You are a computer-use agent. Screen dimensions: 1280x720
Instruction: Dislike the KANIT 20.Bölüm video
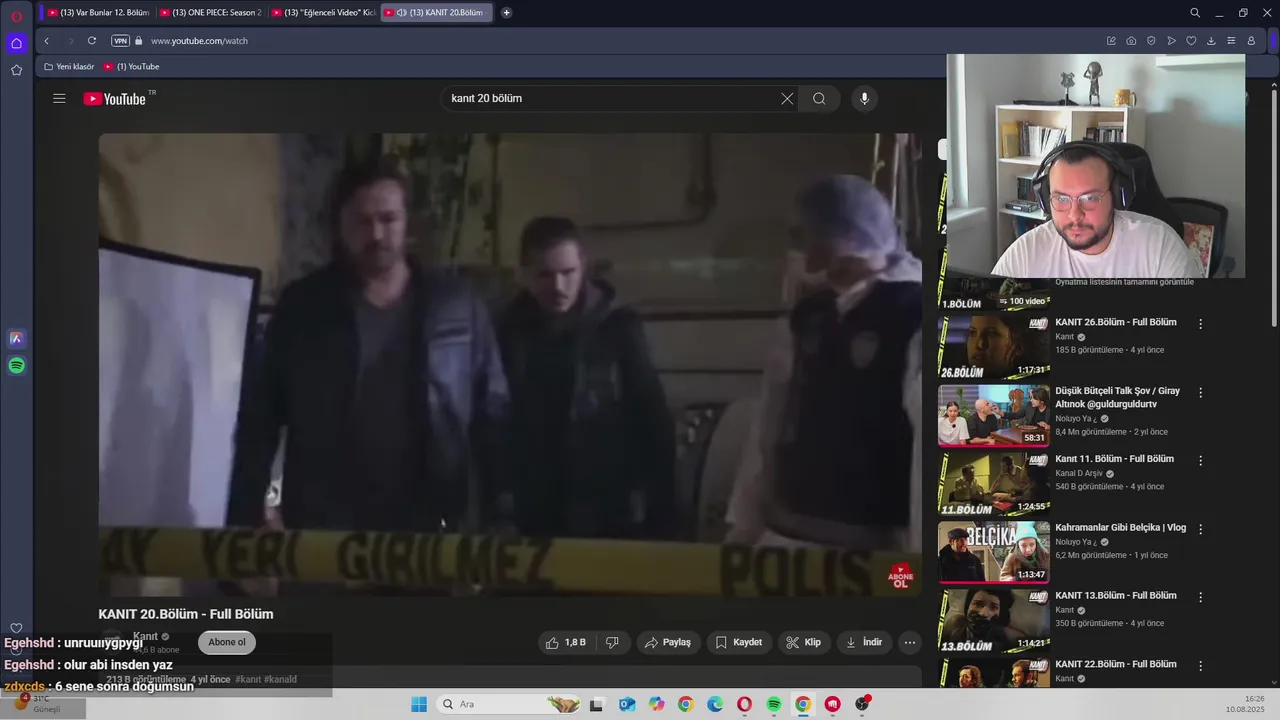click(612, 642)
